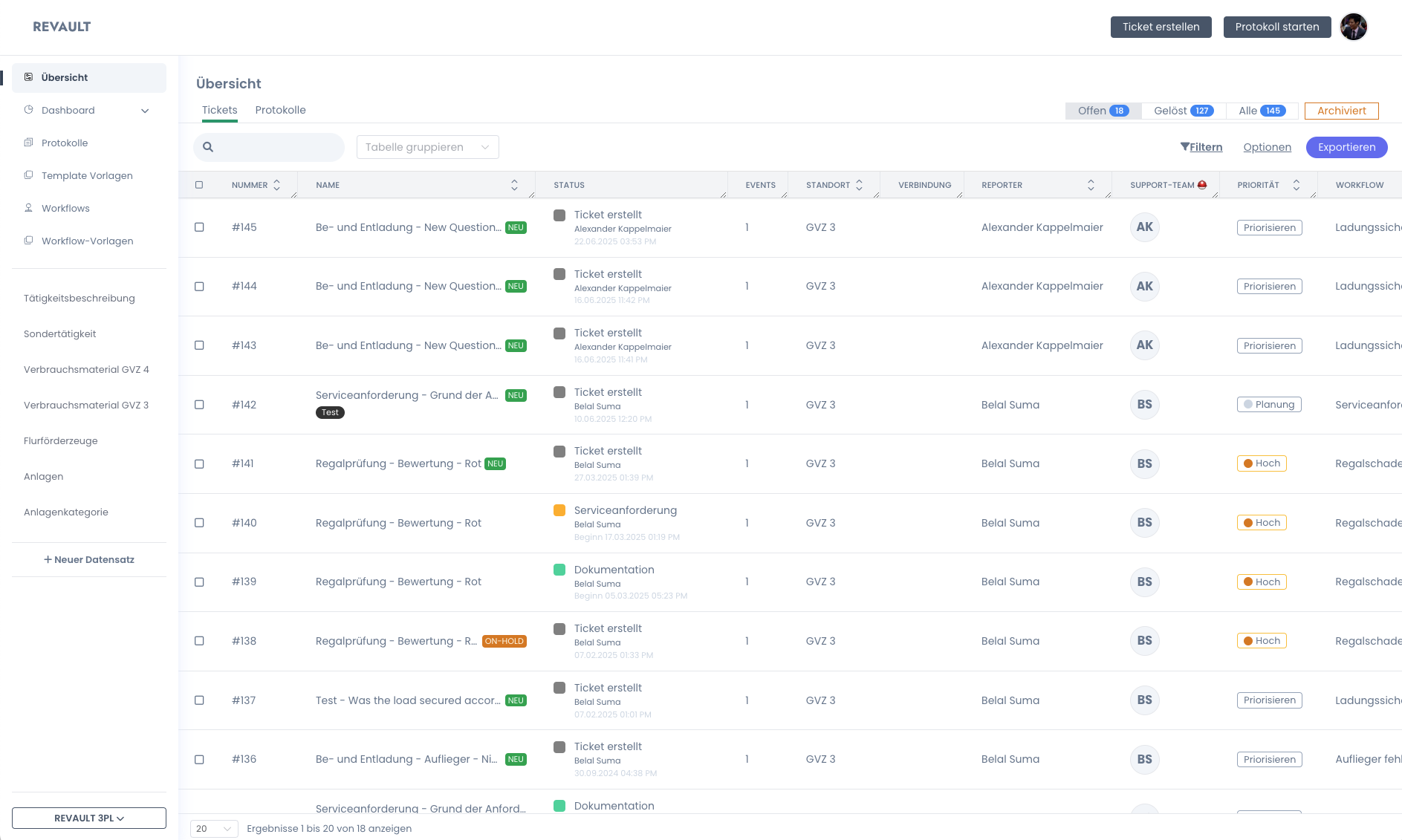
Task: Switch to the Protokolle tab
Action: coord(280,110)
